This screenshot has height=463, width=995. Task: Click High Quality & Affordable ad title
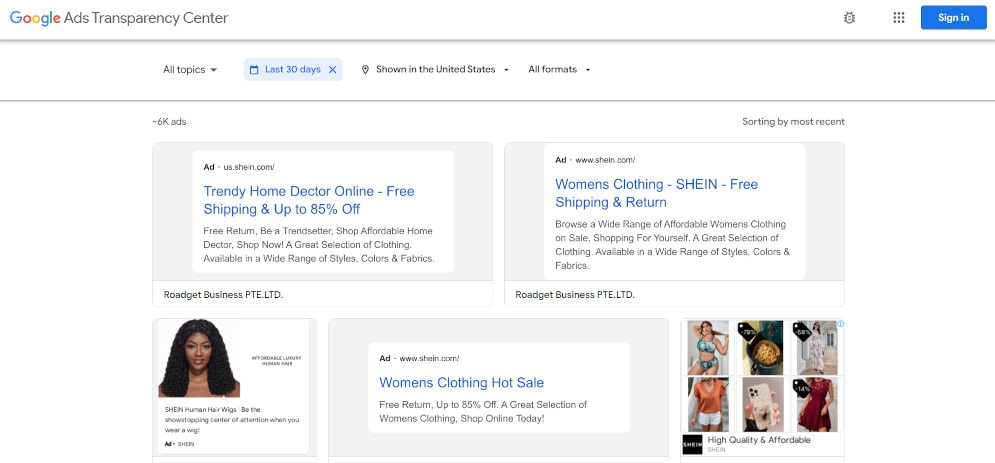pos(759,440)
